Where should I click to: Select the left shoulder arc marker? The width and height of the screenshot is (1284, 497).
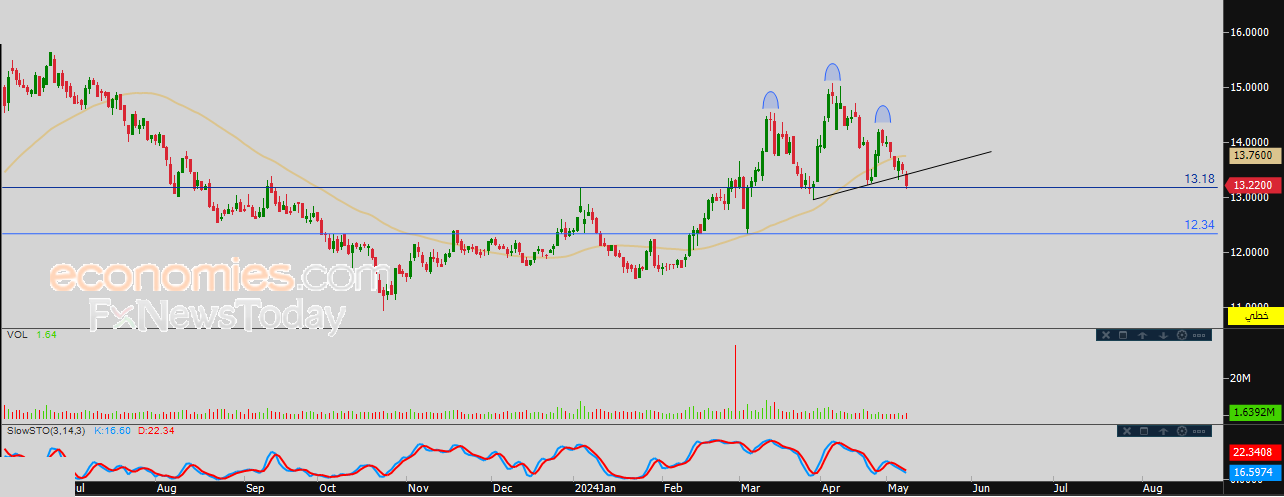770,100
